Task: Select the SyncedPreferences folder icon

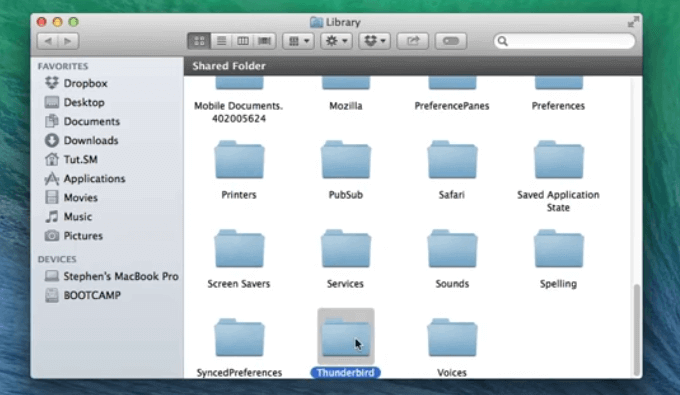Action: 239,337
